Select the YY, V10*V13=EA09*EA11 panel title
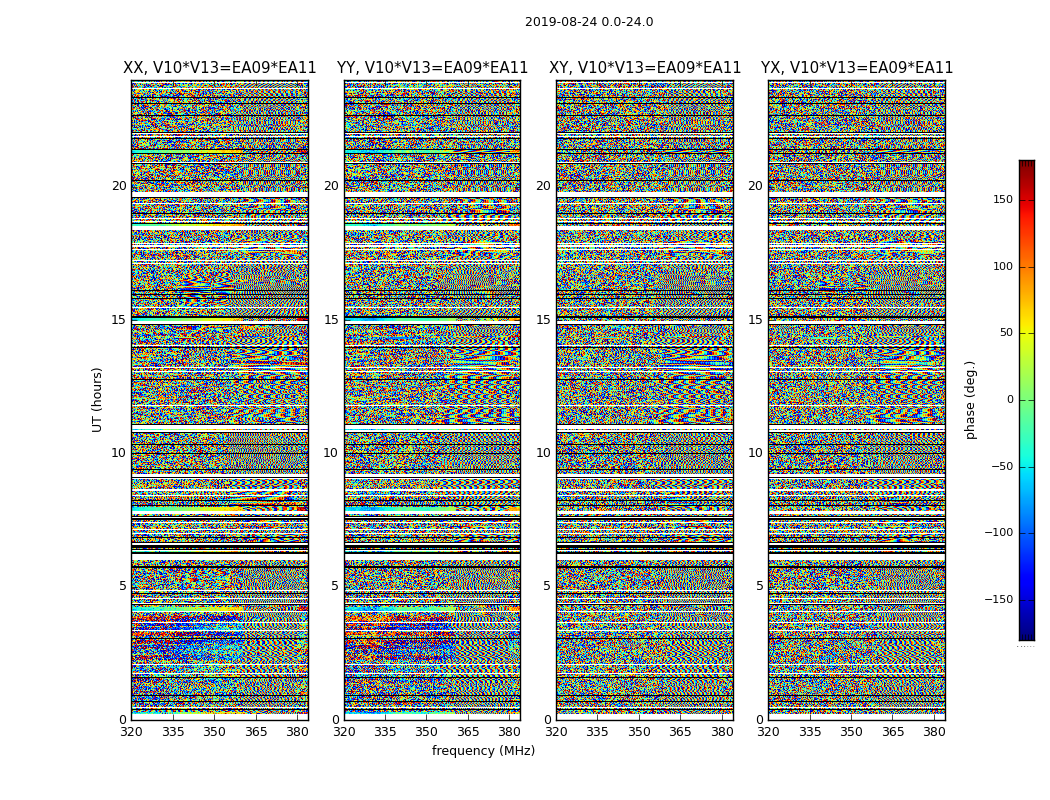The image size is (1050, 800). click(433, 68)
